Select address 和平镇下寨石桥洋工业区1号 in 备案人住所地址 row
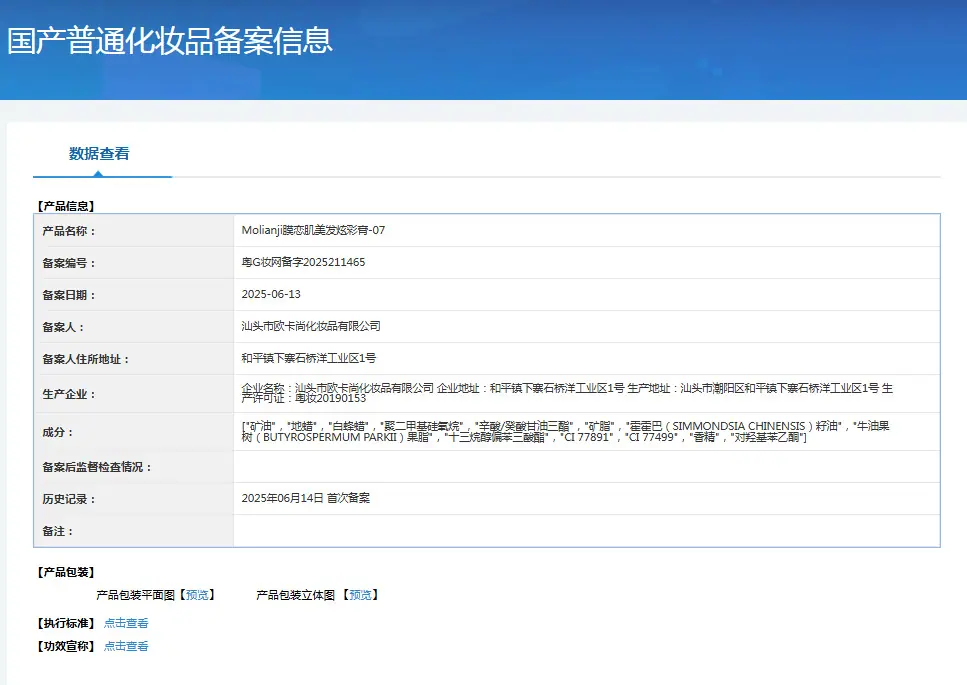Screen dimensions: 967x685 tap(308, 358)
